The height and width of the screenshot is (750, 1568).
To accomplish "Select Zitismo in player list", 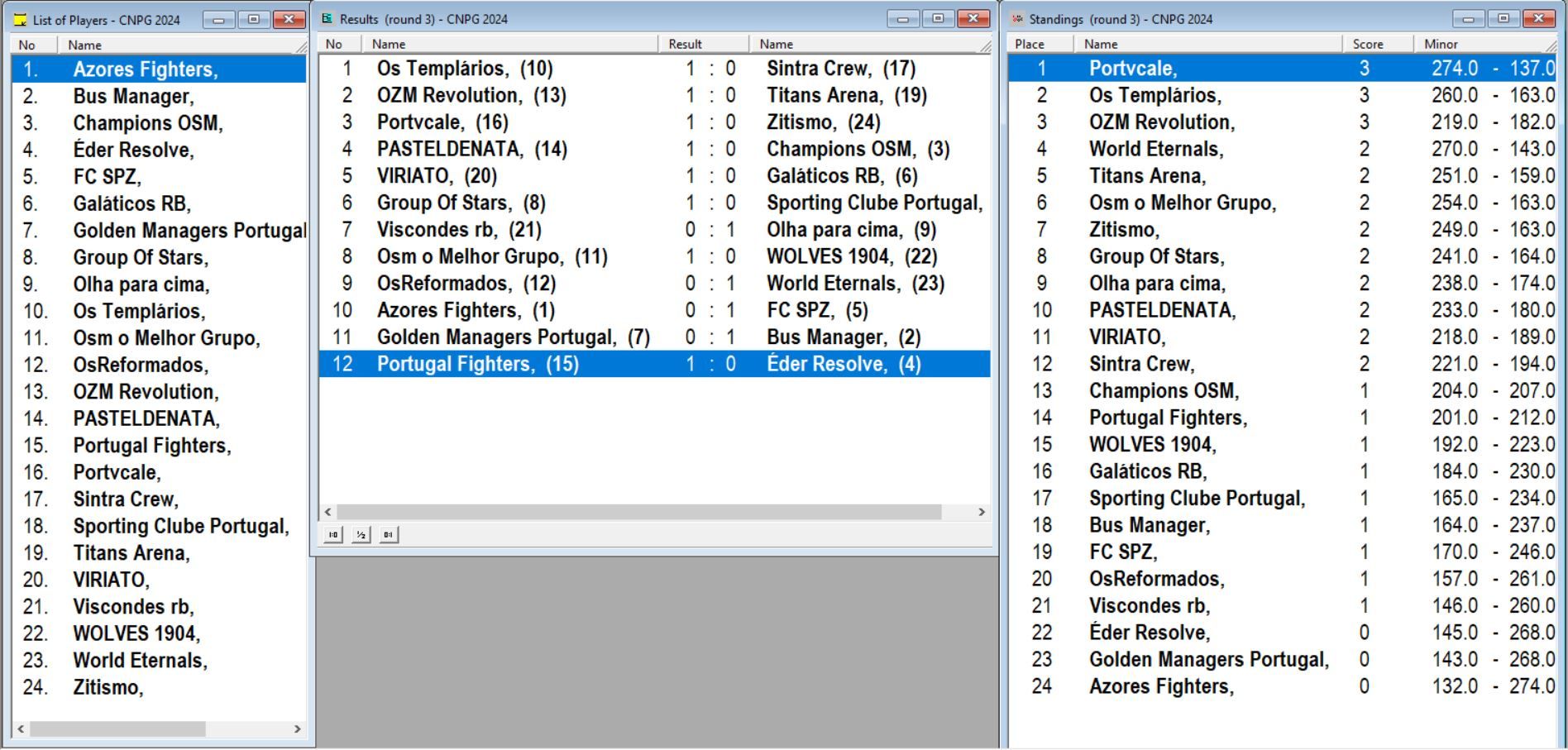I will pos(159,687).
